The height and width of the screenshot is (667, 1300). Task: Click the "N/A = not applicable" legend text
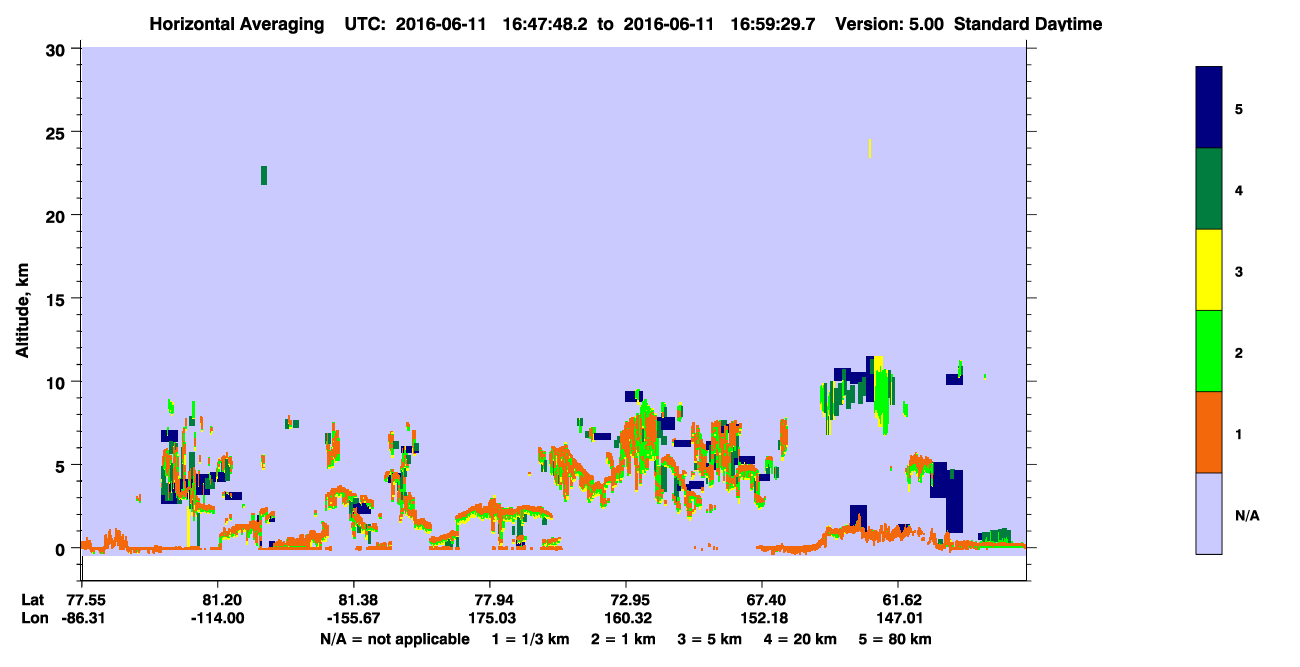(394, 639)
